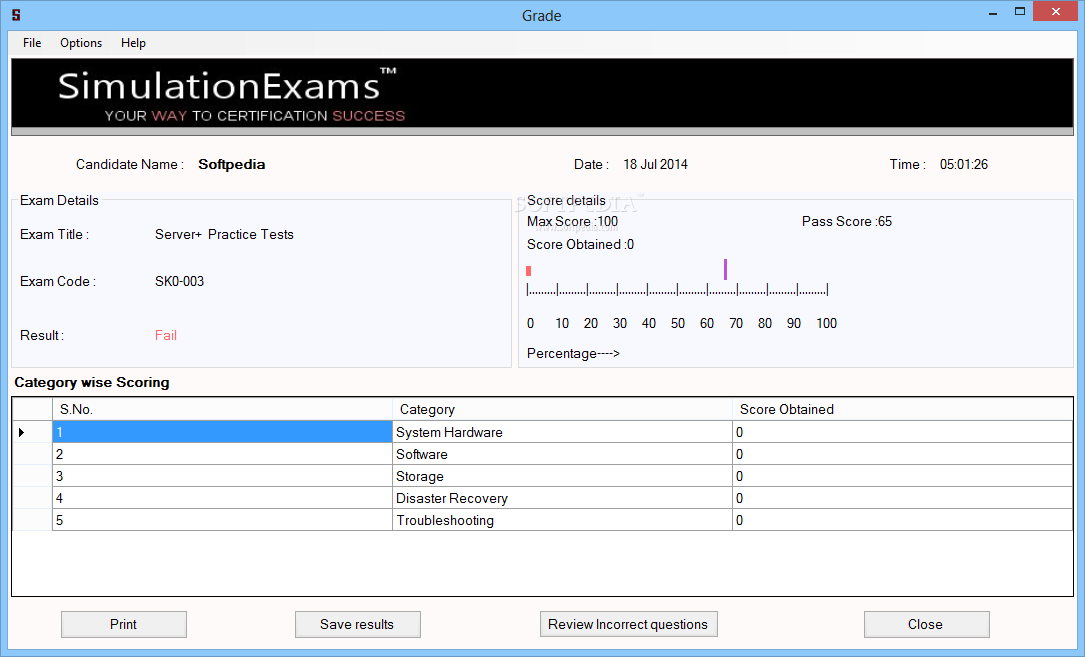This screenshot has width=1085, height=657.
Task: Open the Help menu
Action: (x=133, y=43)
